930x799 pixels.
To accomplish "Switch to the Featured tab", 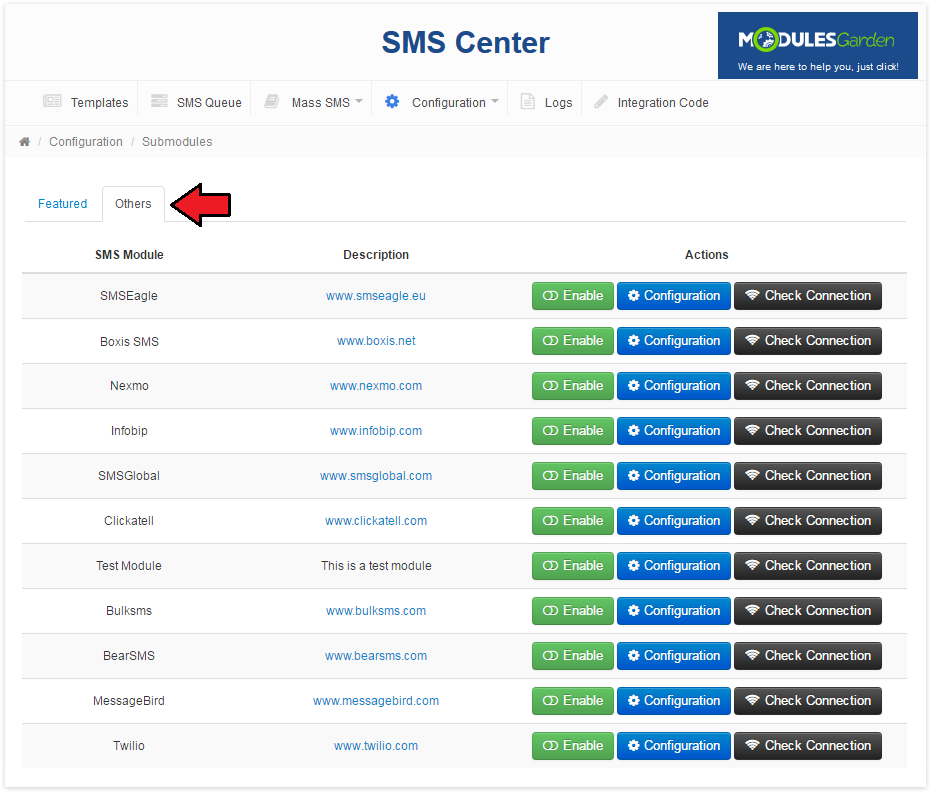I will (x=62, y=203).
